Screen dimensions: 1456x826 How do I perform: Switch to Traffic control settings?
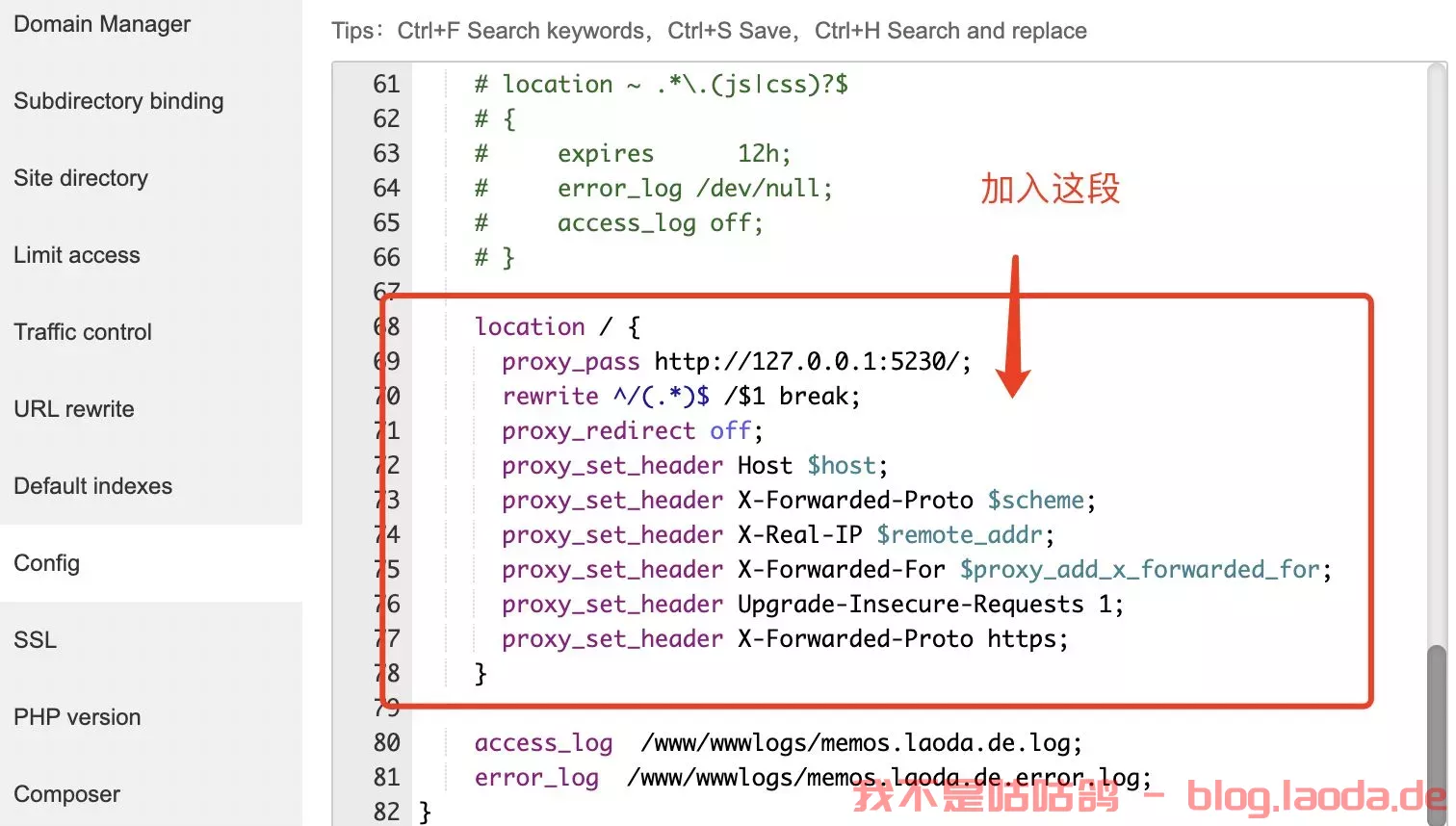point(83,332)
